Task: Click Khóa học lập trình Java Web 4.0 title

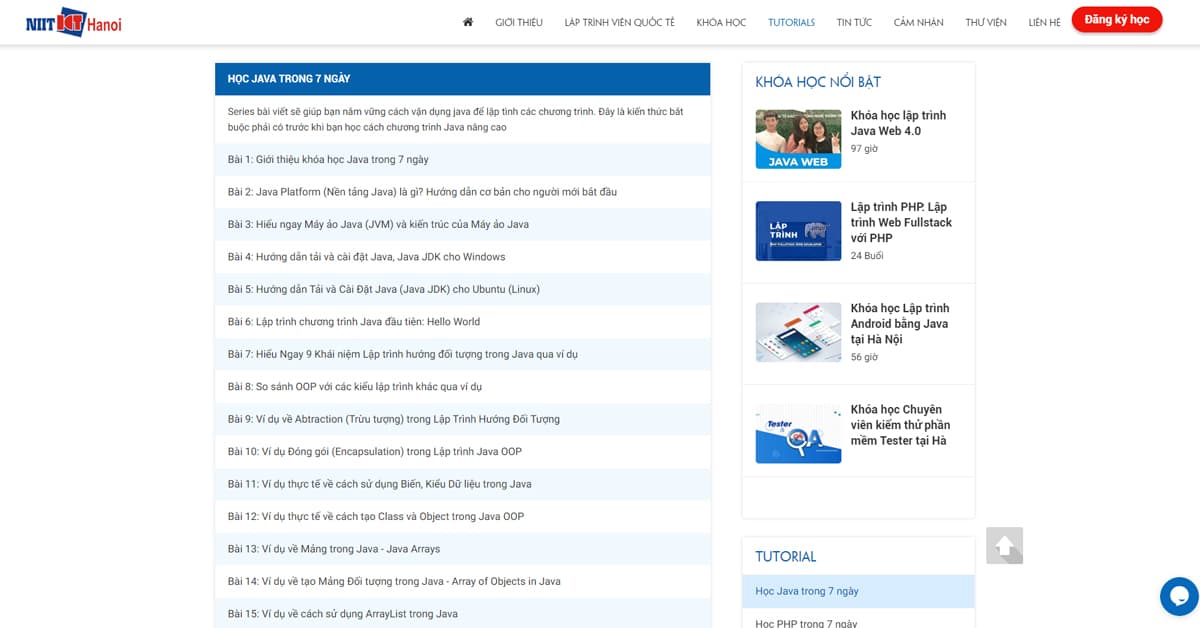Action: tap(898, 123)
